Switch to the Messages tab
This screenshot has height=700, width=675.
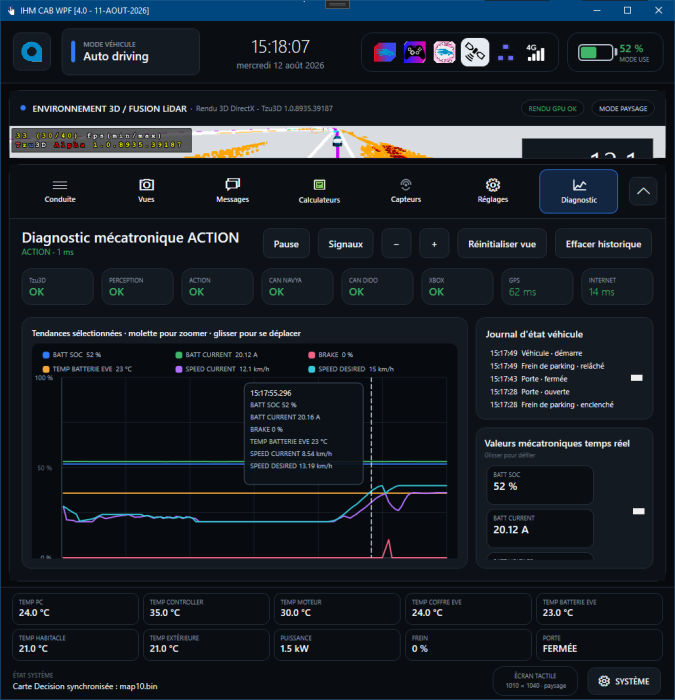(x=233, y=192)
